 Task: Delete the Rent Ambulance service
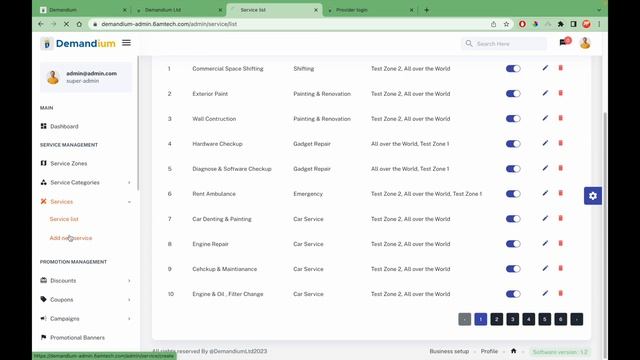pyautogui.click(x=560, y=193)
